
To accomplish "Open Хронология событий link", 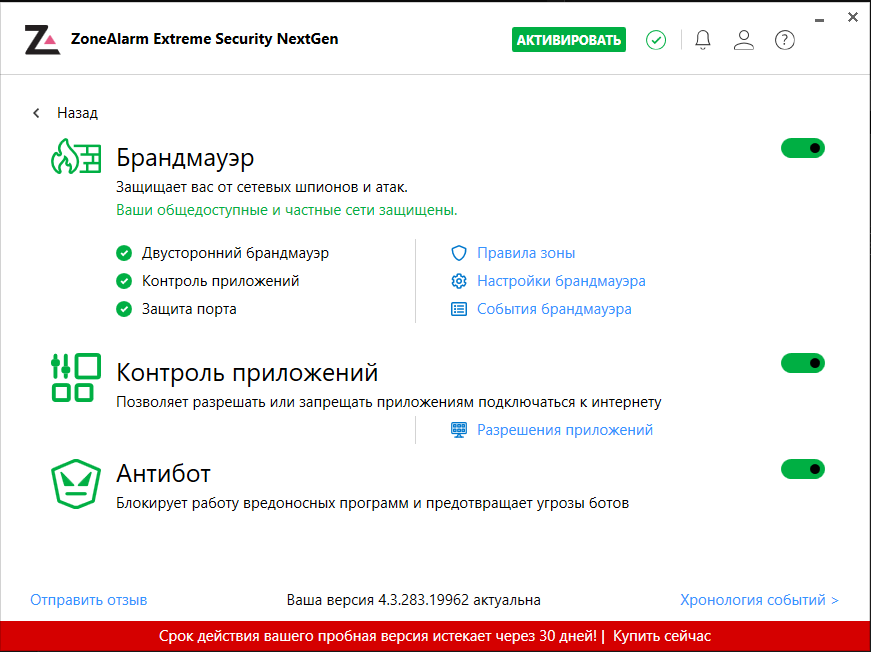I will point(759,600).
